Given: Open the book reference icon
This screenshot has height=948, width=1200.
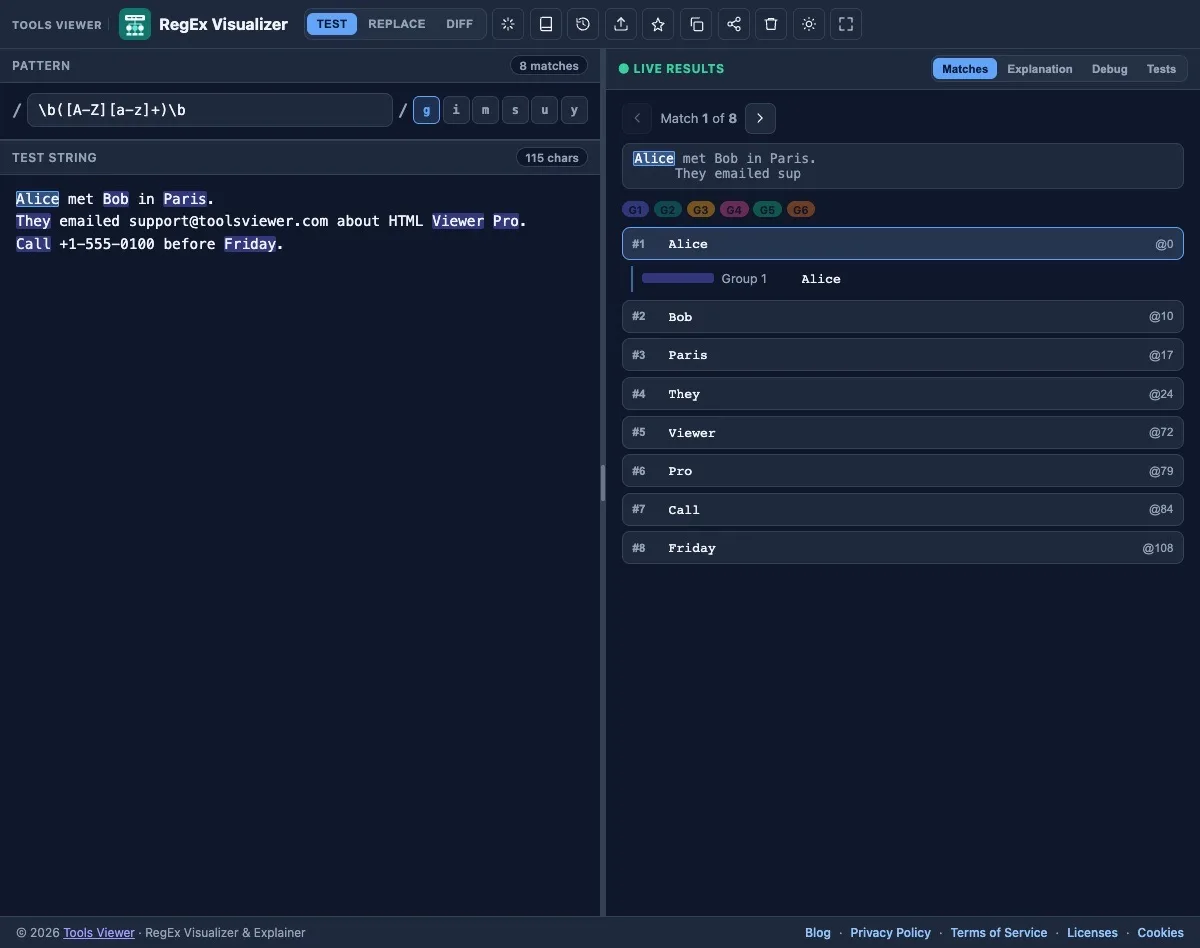Looking at the screenshot, I should 546,24.
